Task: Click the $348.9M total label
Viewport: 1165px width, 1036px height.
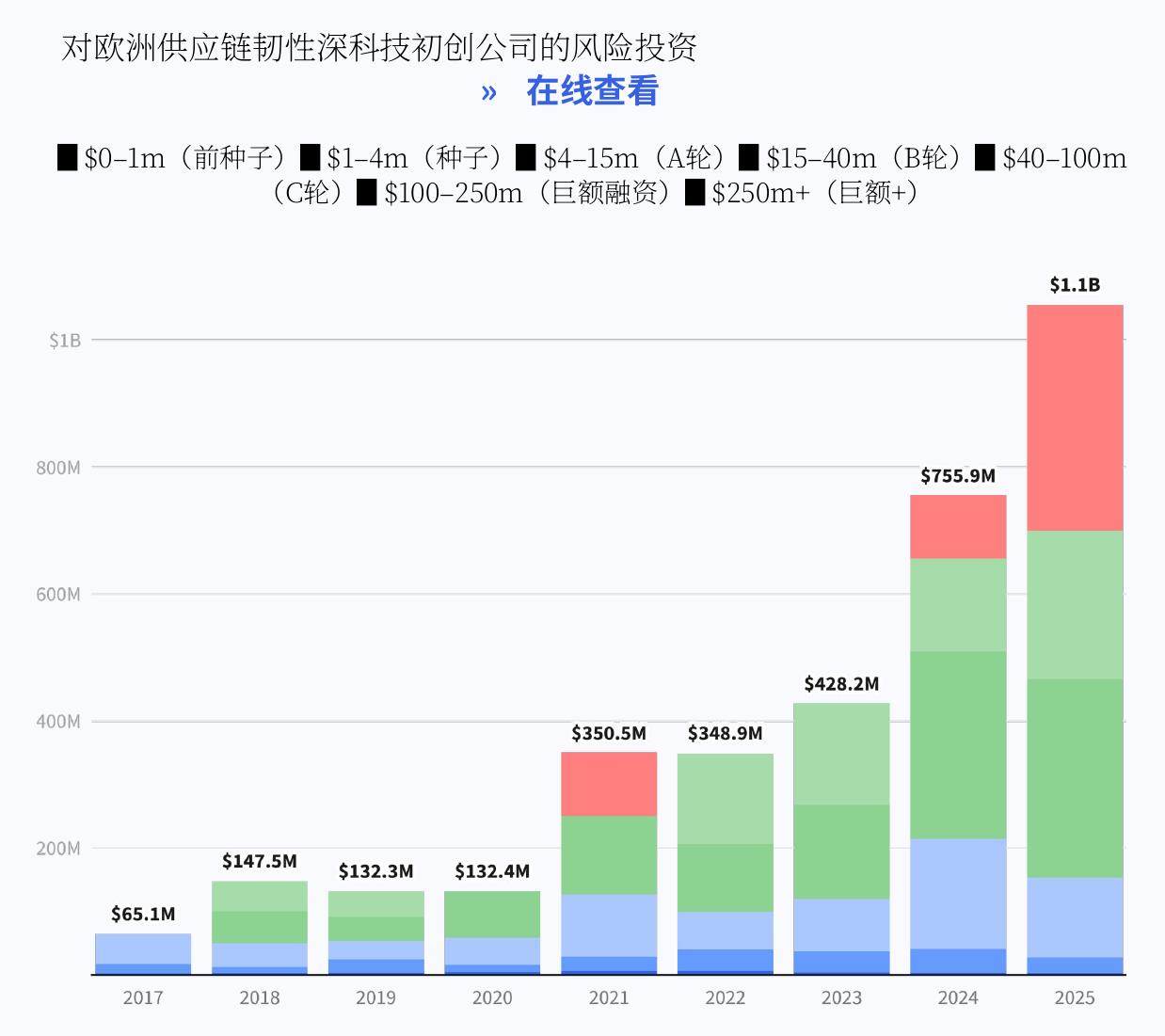Action: tap(725, 733)
